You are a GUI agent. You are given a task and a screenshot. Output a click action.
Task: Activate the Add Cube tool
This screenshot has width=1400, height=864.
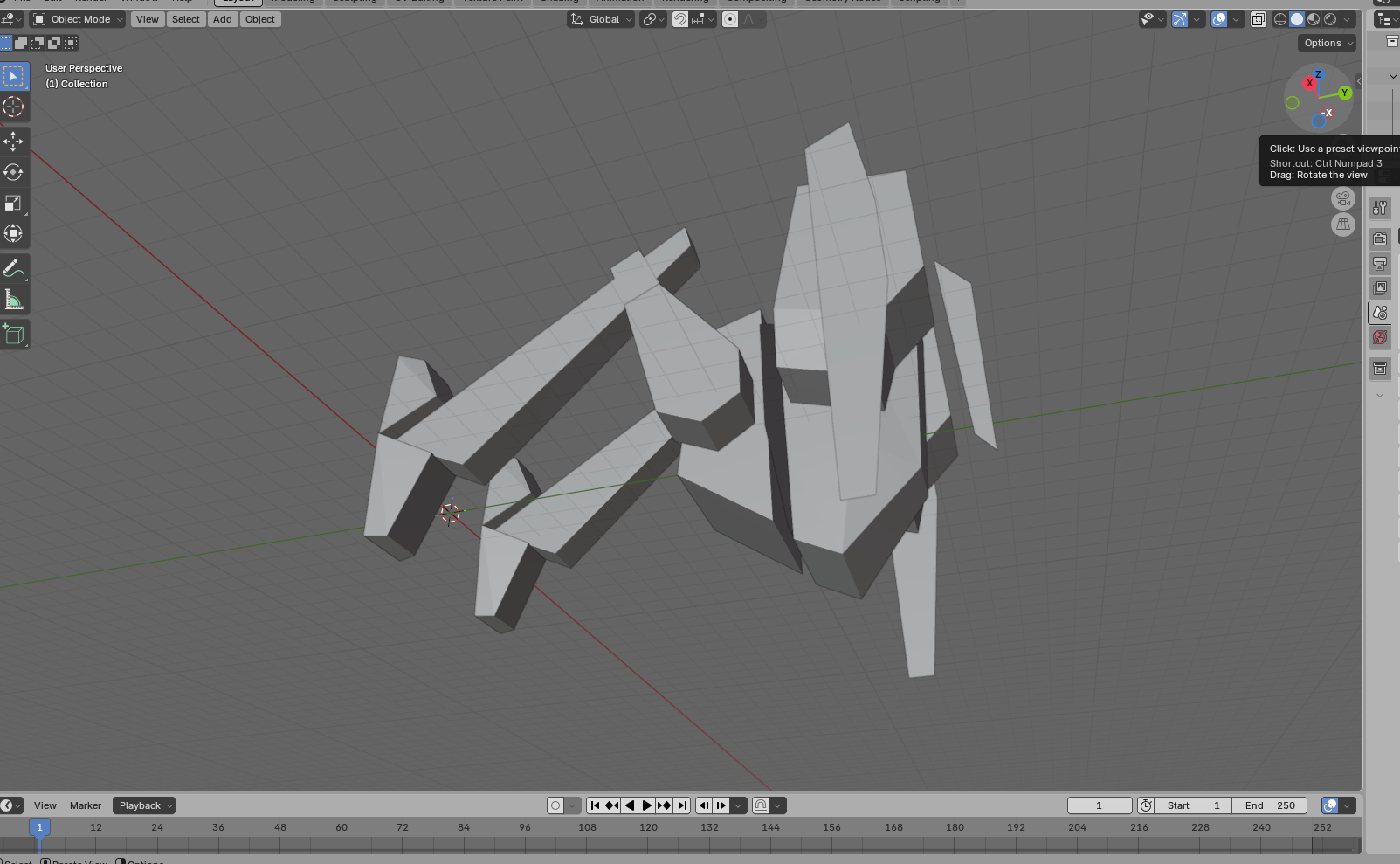14,334
